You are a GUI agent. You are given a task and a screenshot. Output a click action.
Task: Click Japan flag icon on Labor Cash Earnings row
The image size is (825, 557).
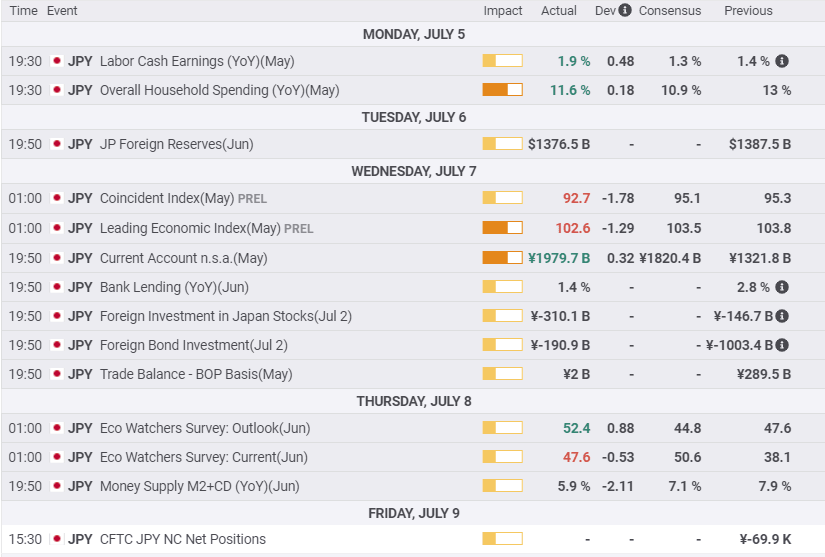click(x=57, y=61)
